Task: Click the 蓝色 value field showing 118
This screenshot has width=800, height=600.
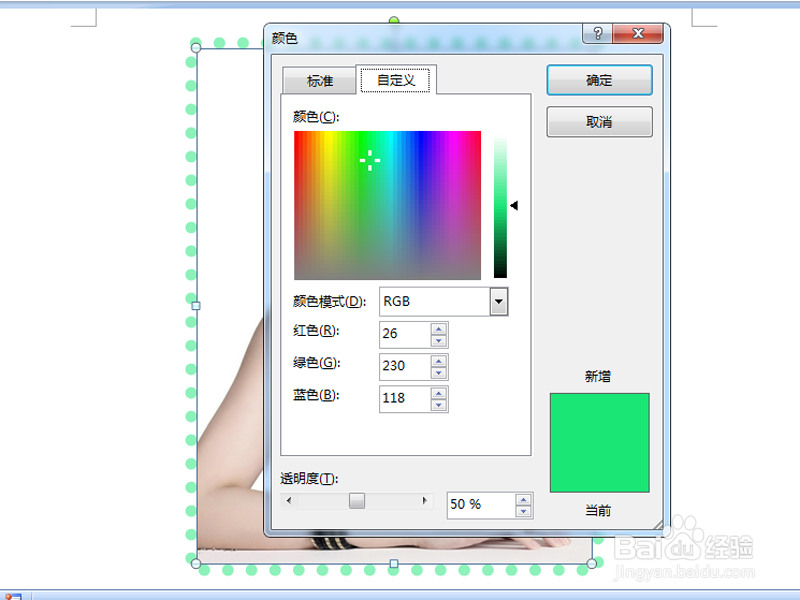Action: click(405, 398)
